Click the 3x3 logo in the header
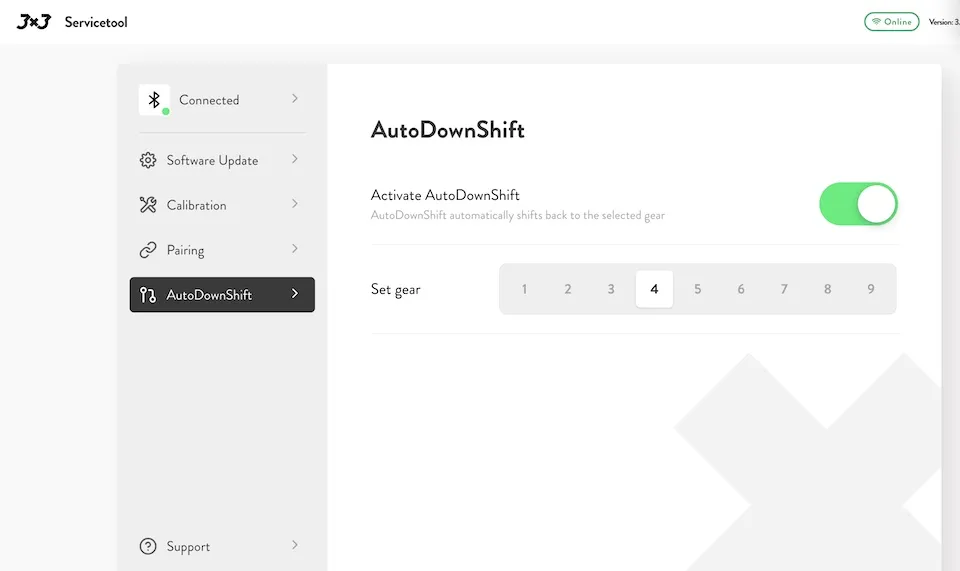 point(34,22)
